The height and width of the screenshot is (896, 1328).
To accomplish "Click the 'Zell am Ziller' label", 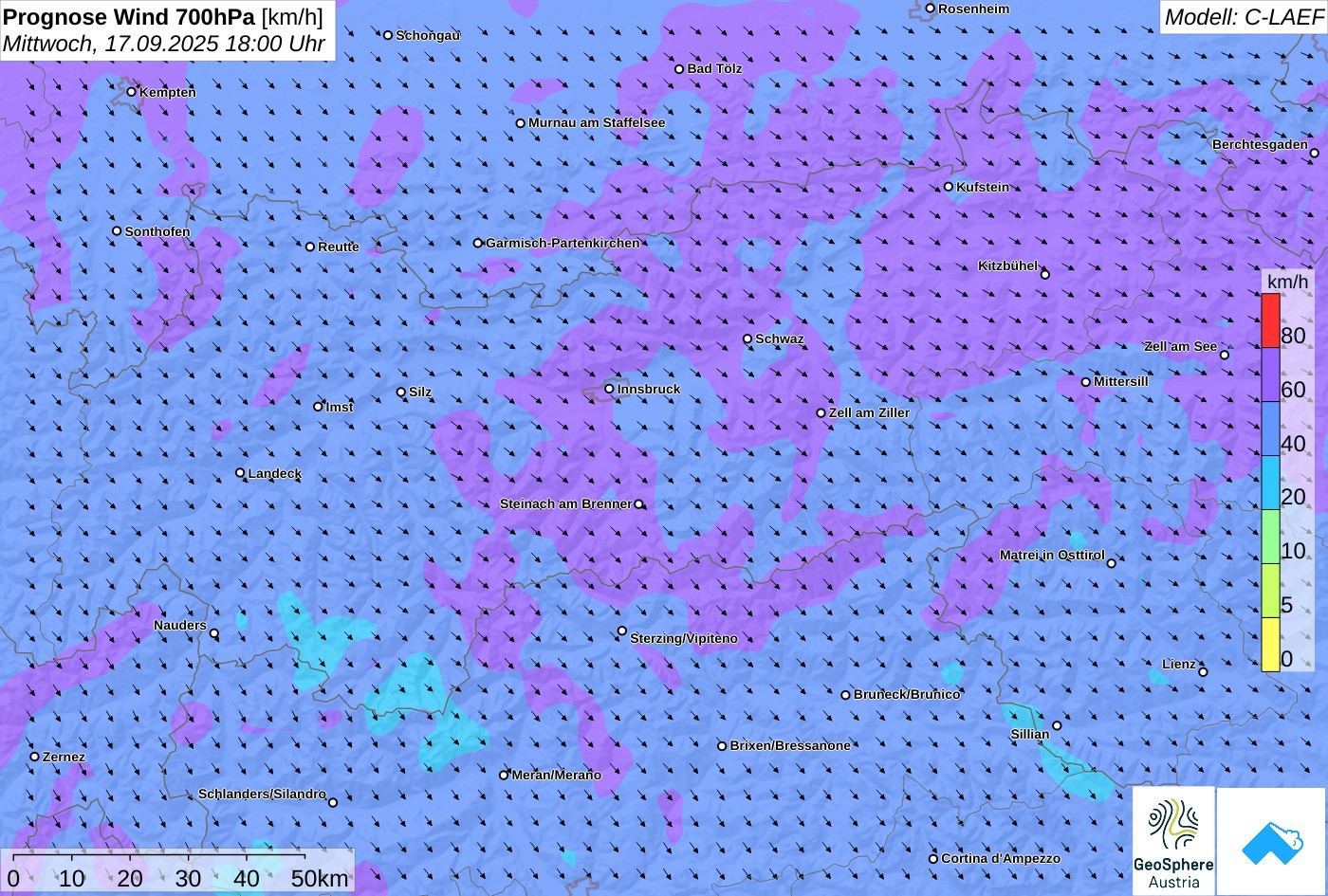I will pos(869,413).
